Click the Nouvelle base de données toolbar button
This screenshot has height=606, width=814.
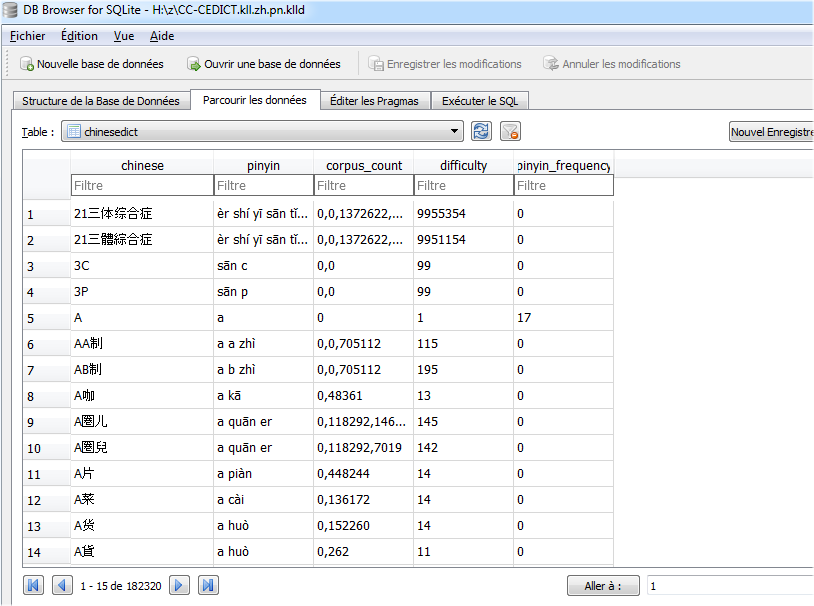92,64
